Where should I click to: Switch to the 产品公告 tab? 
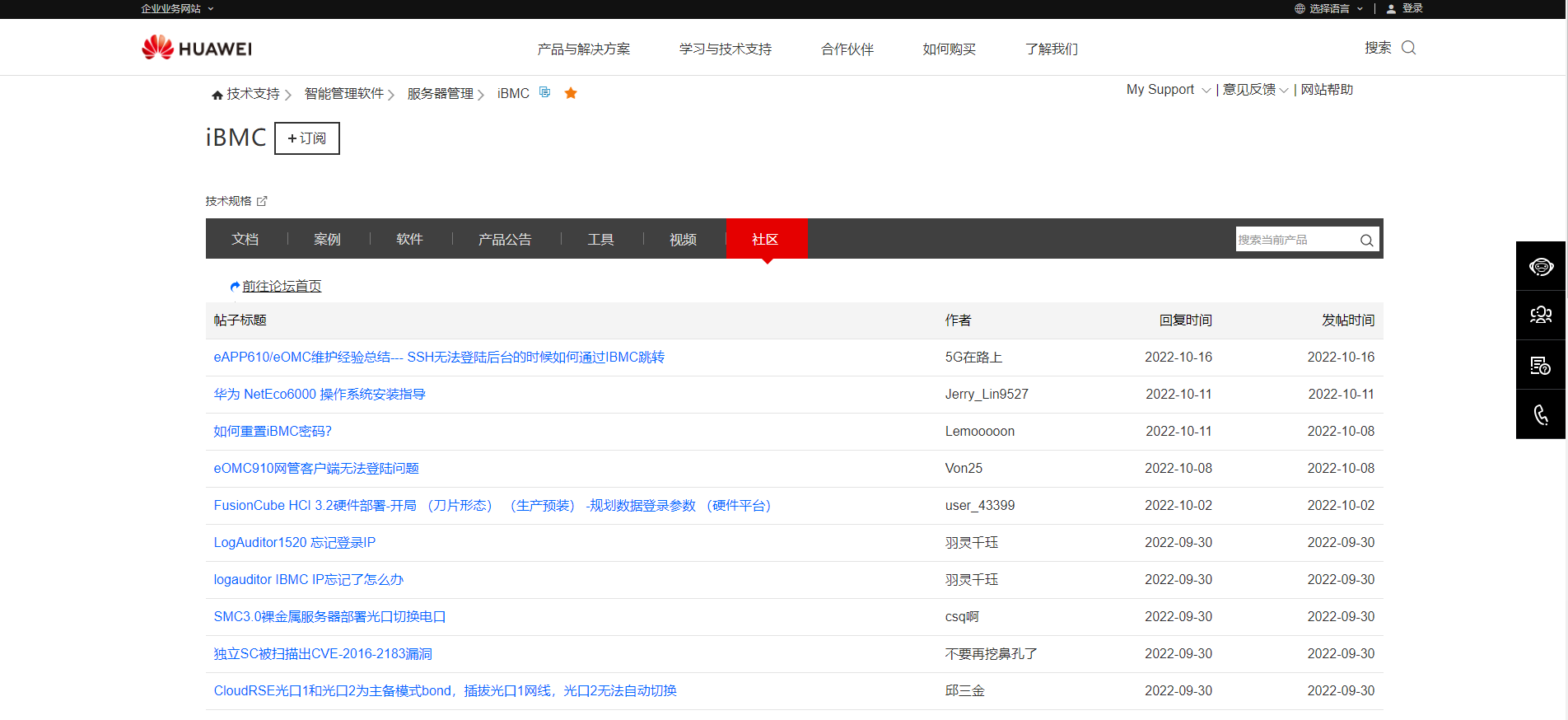[506, 239]
